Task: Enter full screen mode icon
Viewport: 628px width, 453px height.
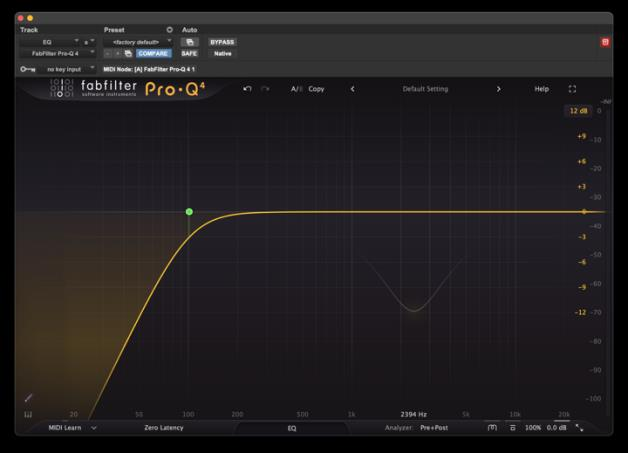Action: 572,89
